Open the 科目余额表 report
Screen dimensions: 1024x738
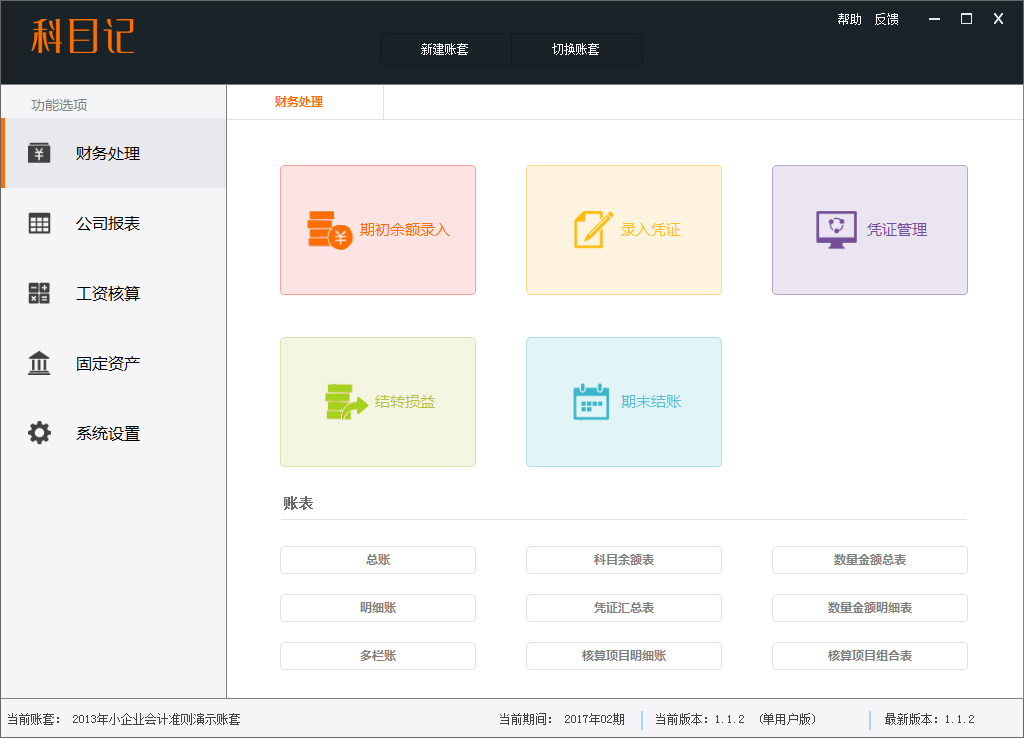tap(623, 560)
